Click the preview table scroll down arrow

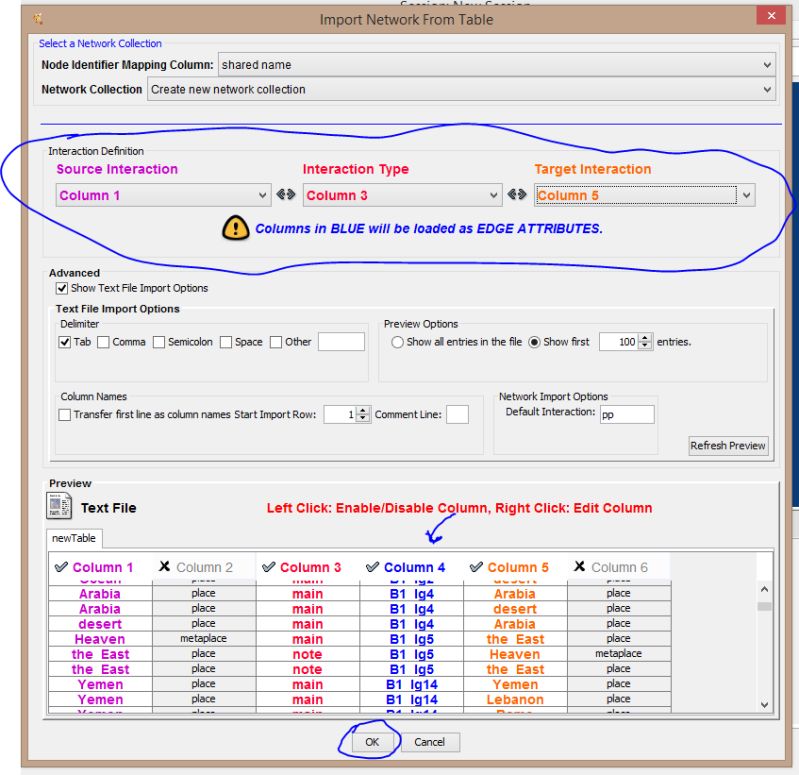(764, 705)
